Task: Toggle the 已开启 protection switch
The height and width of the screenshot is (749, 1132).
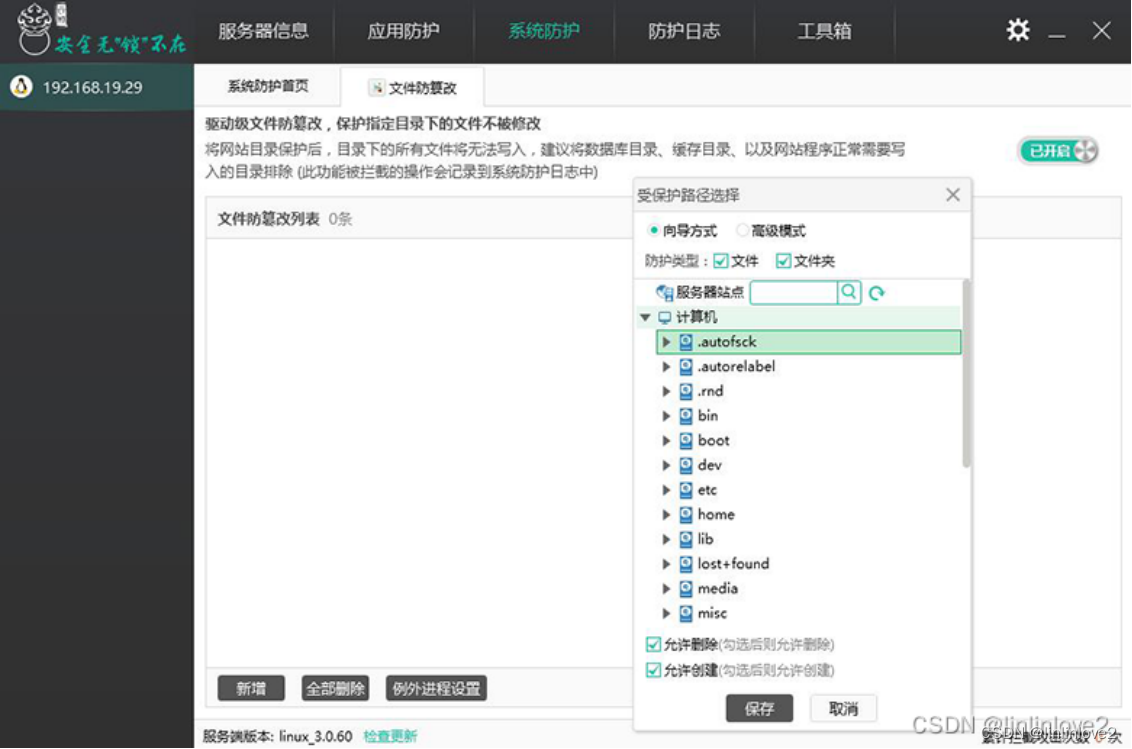Action: [1058, 150]
